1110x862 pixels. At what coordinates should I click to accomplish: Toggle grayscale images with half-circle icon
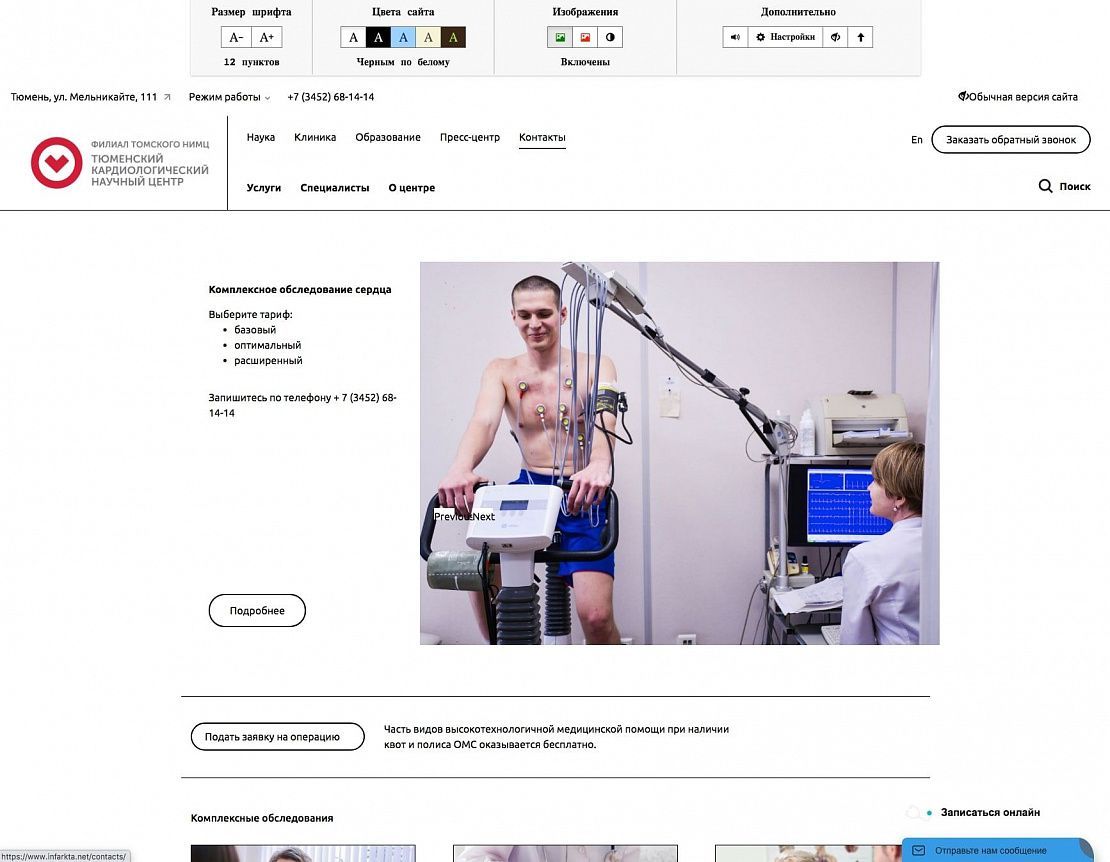610,38
